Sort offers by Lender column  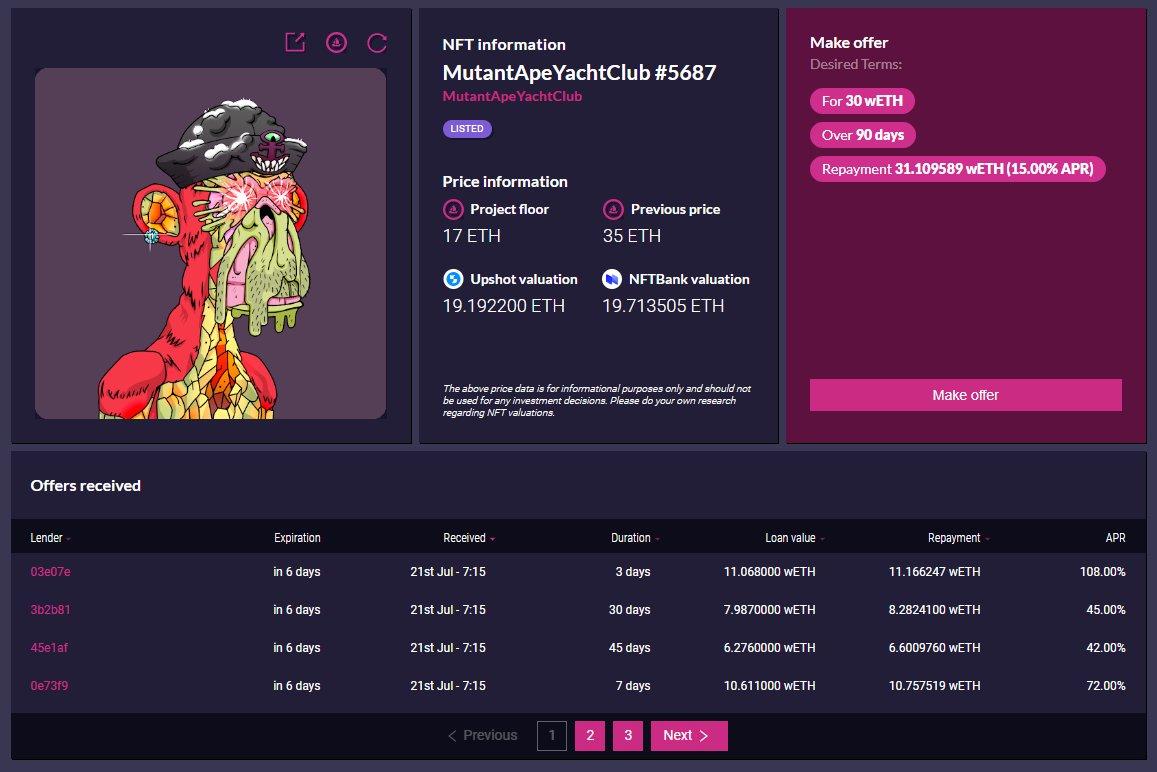pyautogui.click(x=50, y=538)
